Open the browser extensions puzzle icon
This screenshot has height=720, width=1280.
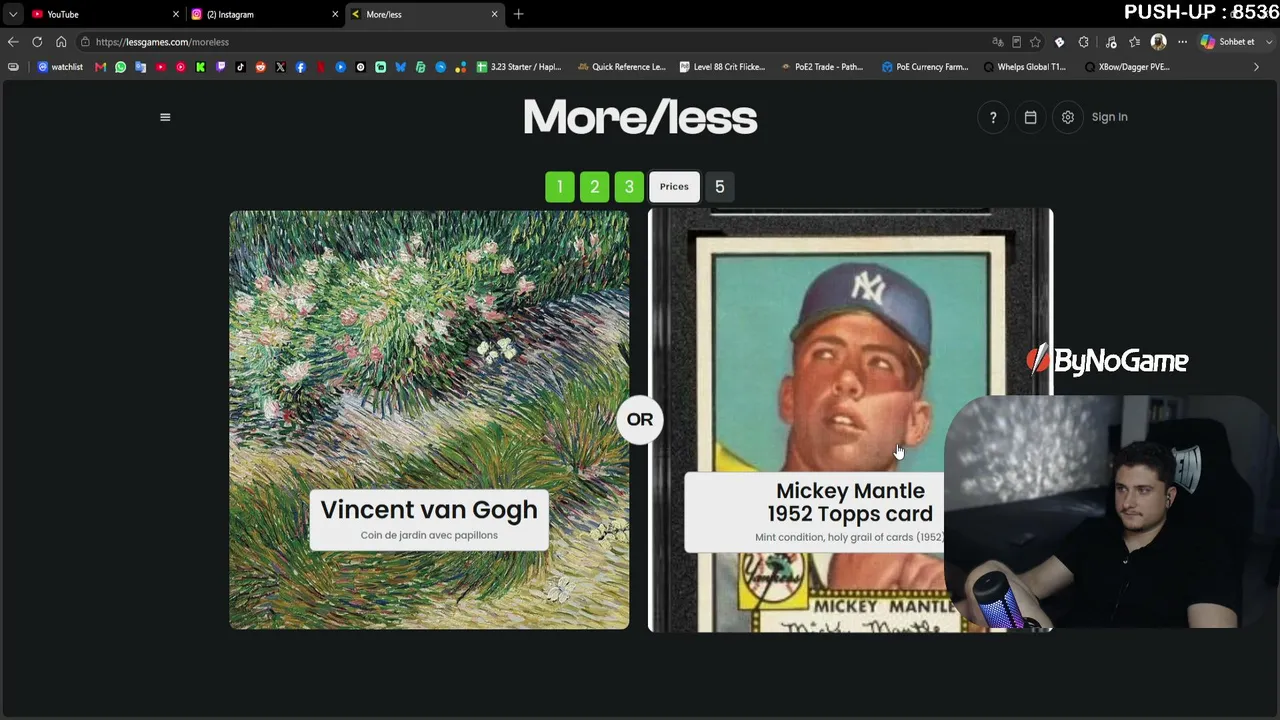point(1083,42)
